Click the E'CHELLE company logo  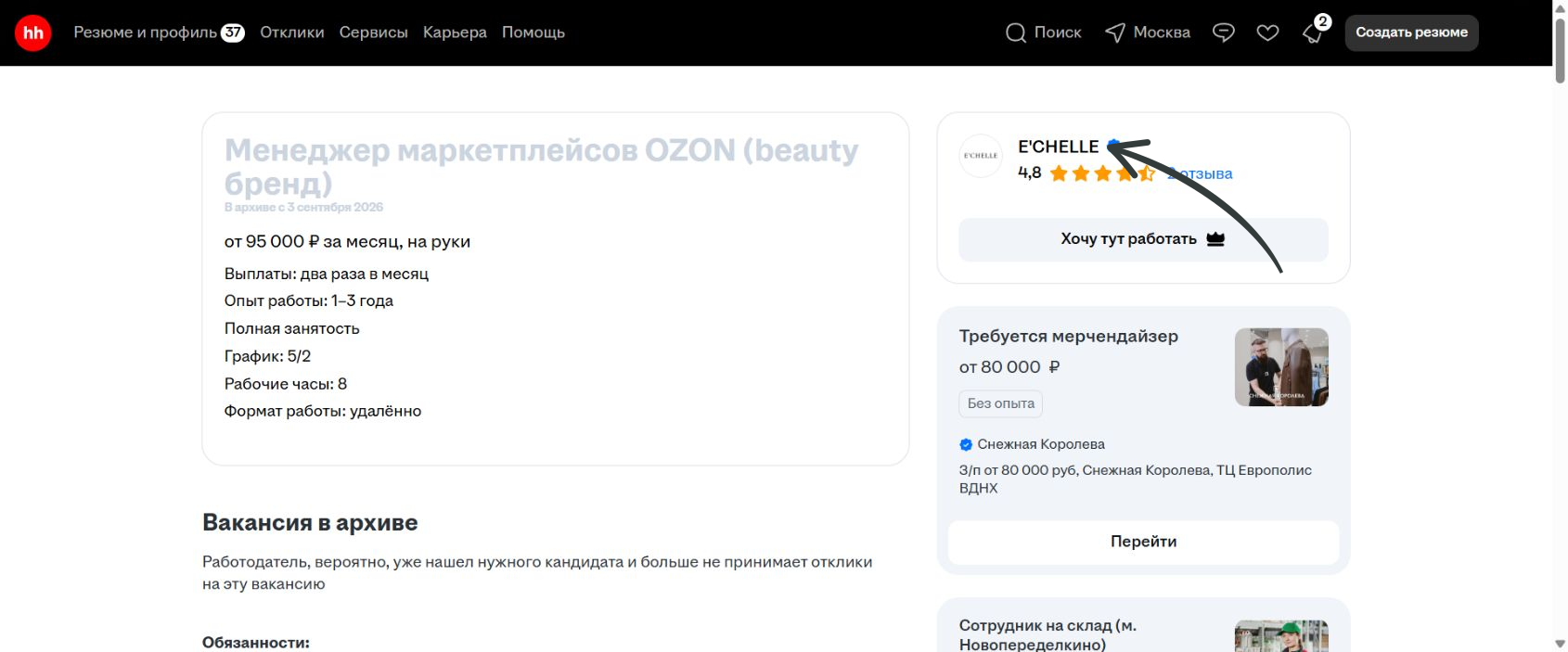(981, 156)
